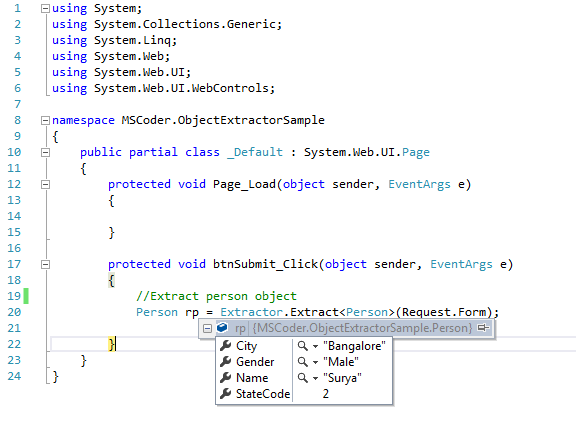
Task: Click the green change marker on line 19
Action: click(26, 296)
